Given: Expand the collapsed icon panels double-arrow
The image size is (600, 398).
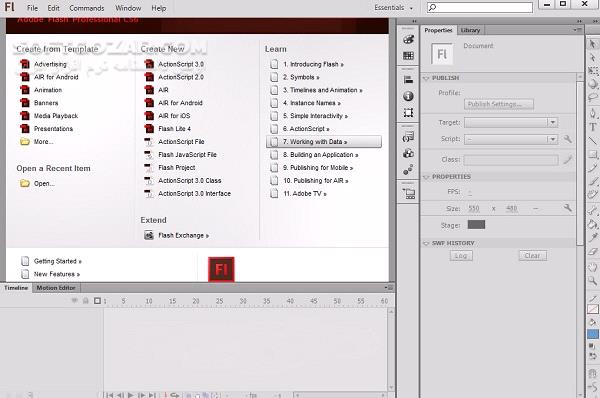Looking at the screenshot, I should (414, 21).
